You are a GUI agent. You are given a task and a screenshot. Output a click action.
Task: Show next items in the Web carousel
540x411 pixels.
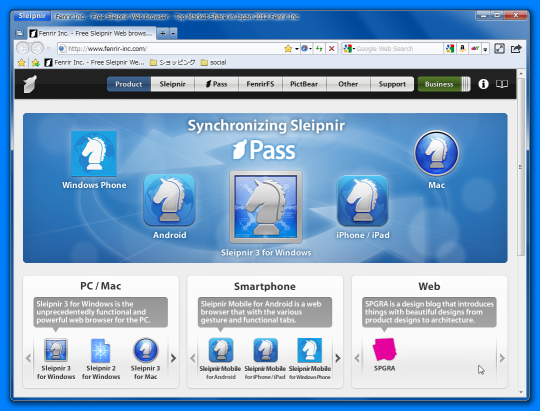click(502, 358)
